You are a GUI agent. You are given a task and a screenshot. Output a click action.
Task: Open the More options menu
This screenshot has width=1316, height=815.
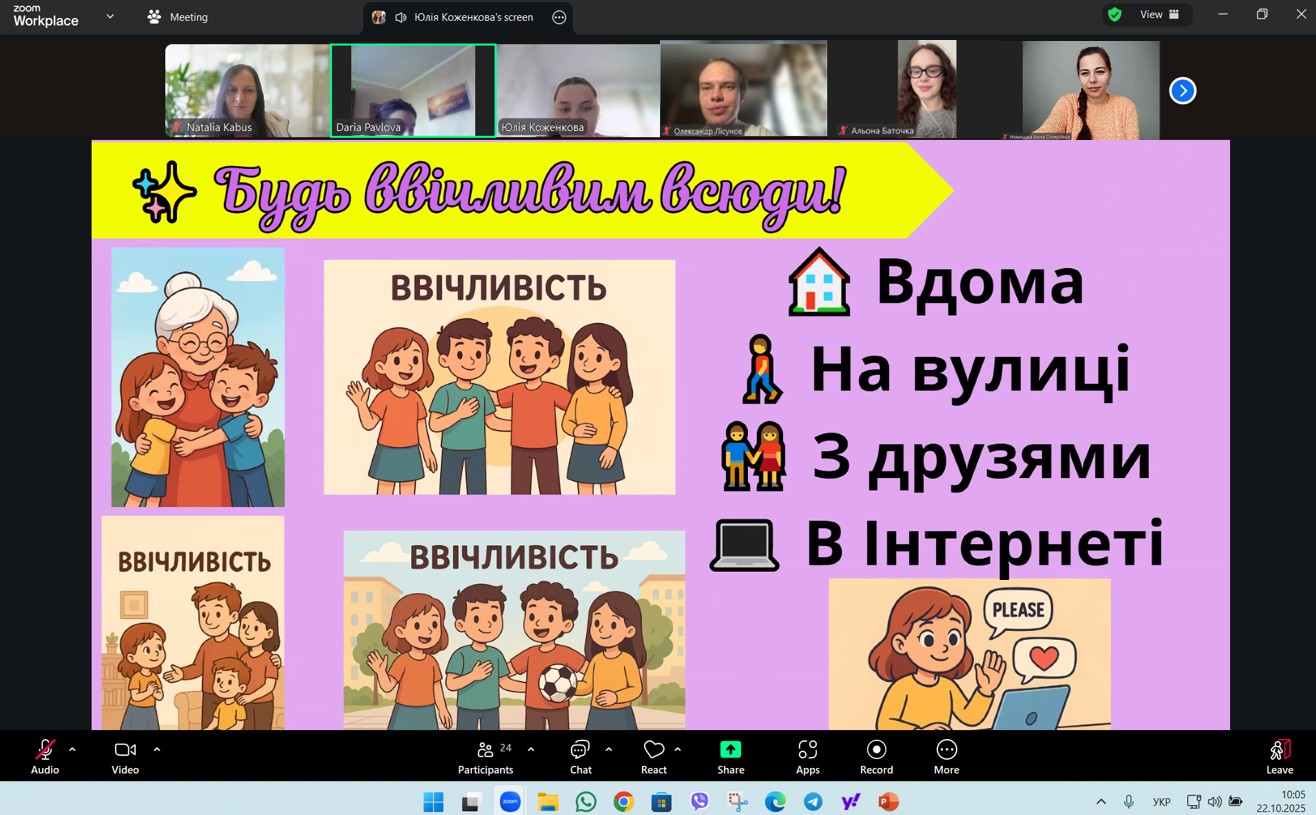[946, 756]
